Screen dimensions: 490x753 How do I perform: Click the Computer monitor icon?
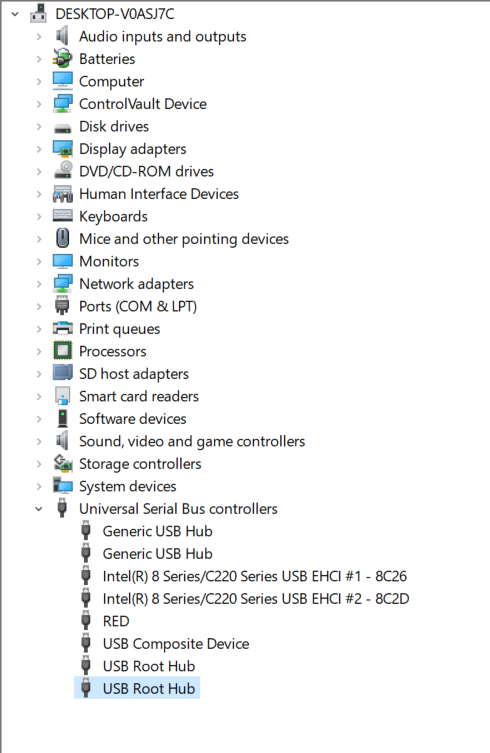[x=62, y=81]
